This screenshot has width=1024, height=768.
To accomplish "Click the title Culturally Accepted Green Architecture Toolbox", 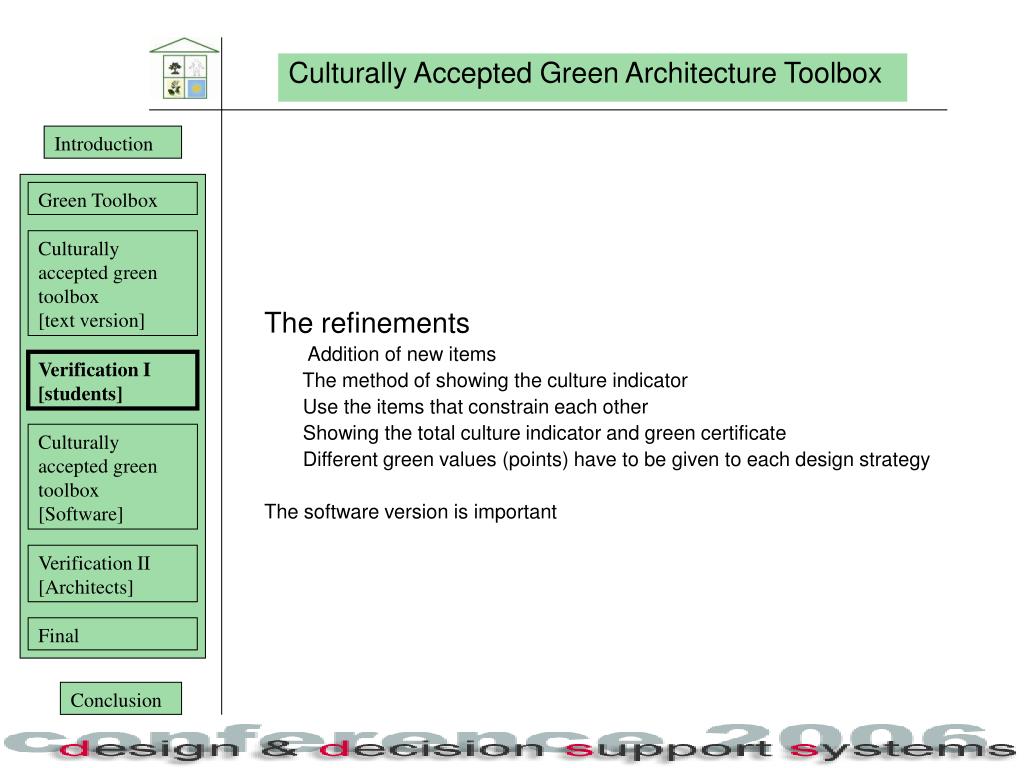I will pos(592,77).
